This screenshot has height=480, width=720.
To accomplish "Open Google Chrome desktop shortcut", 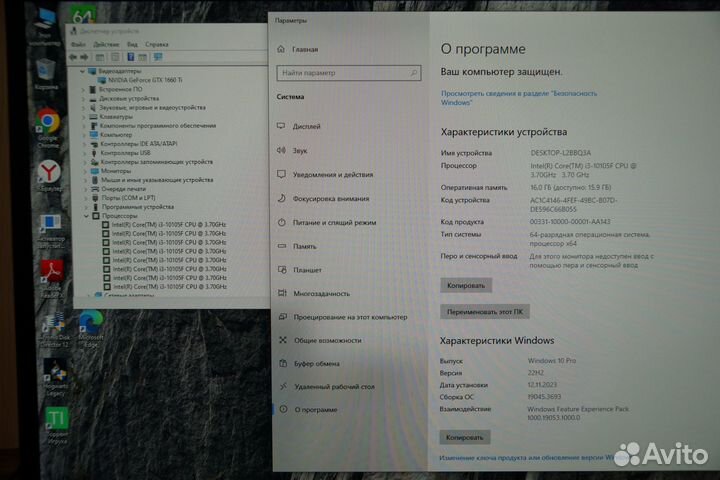I will click(x=48, y=122).
